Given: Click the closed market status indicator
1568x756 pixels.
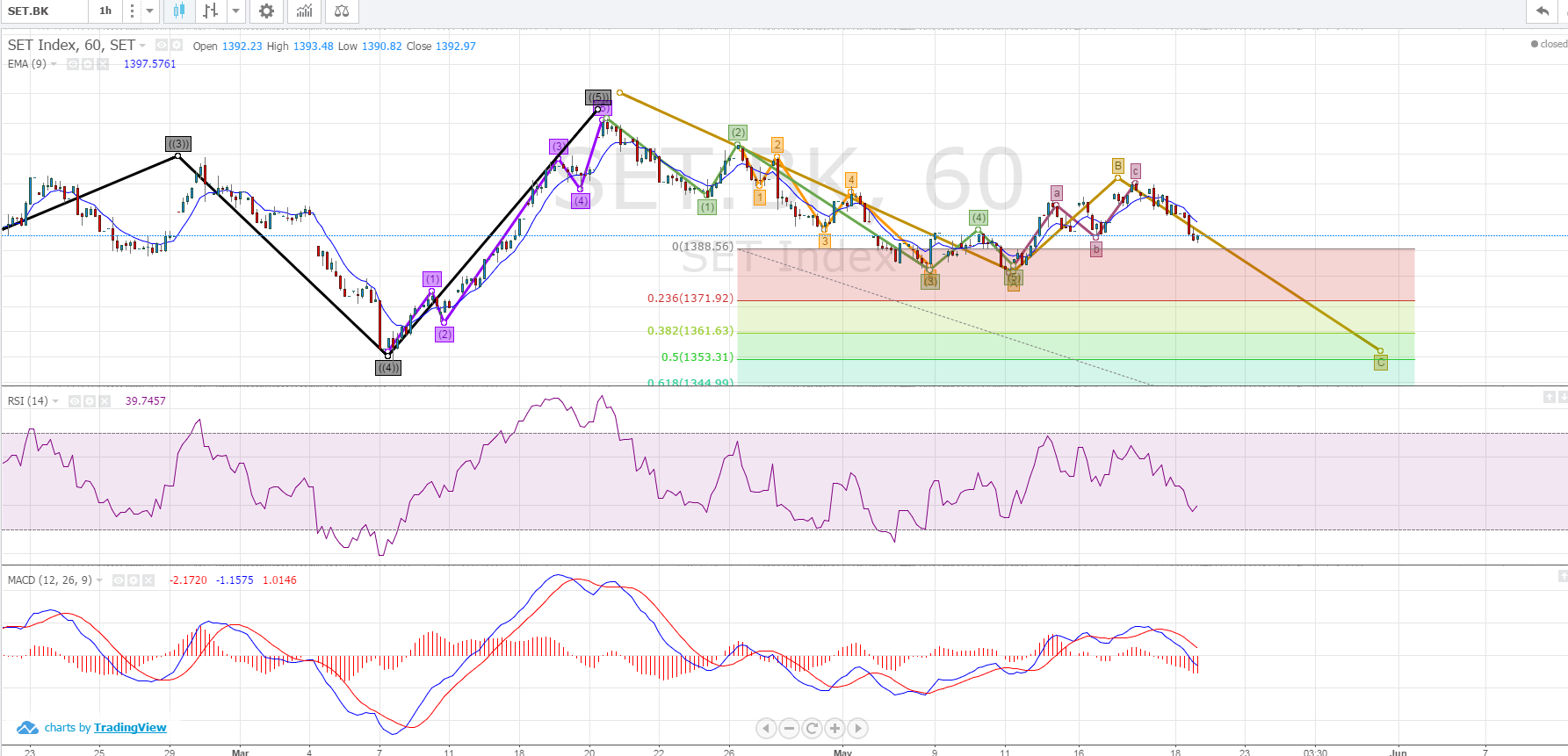Looking at the screenshot, I should pyautogui.click(x=1549, y=44).
